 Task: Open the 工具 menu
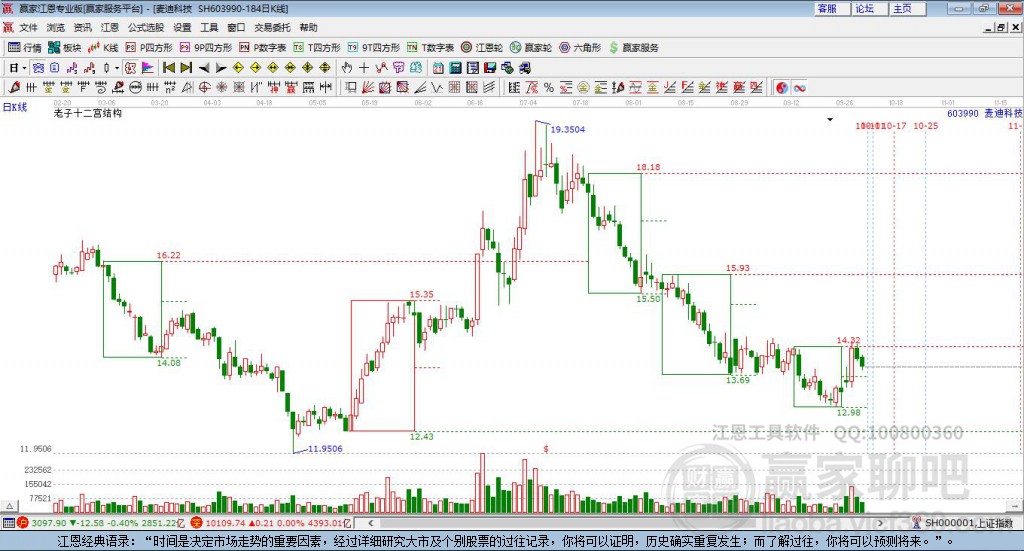pos(209,27)
